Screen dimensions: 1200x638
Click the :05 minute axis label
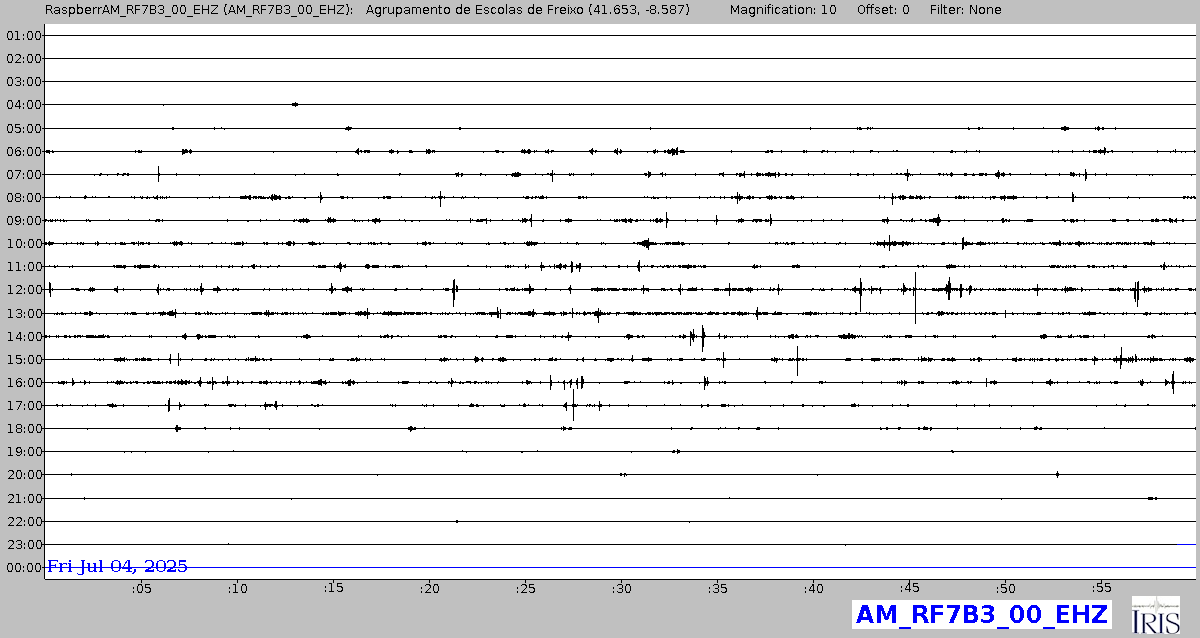(x=141, y=589)
